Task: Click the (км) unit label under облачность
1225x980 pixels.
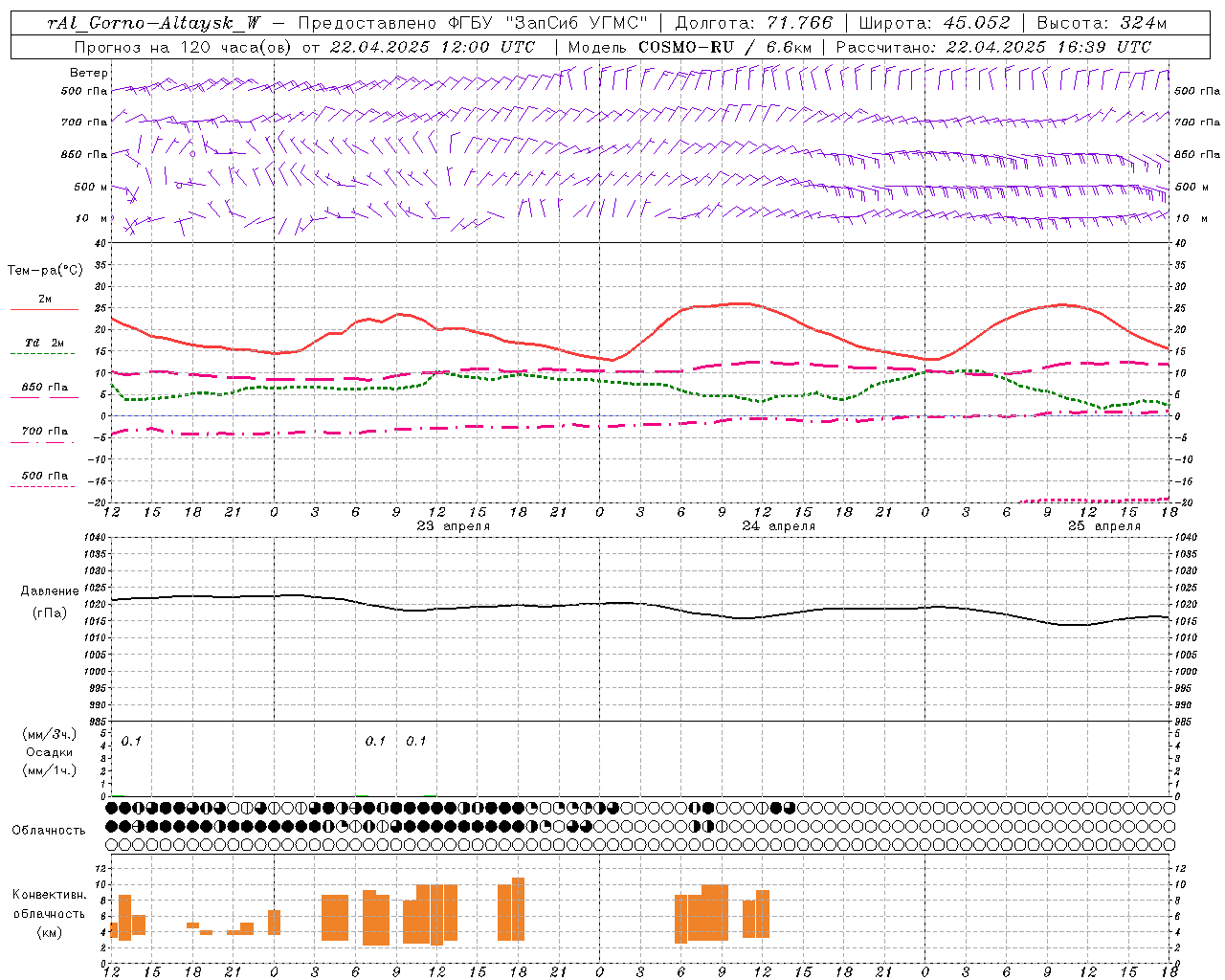Action: [x=51, y=933]
